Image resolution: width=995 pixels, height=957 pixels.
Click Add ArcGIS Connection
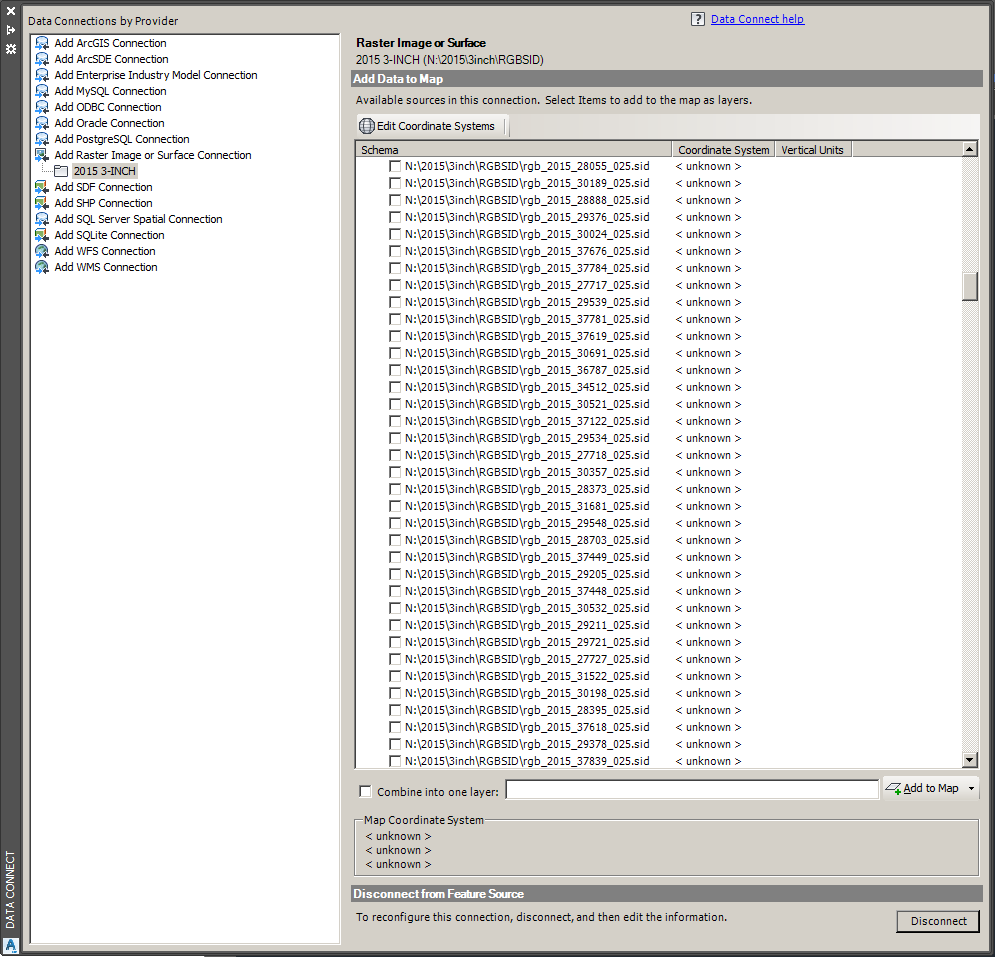pyautogui.click(x=109, y=42)
